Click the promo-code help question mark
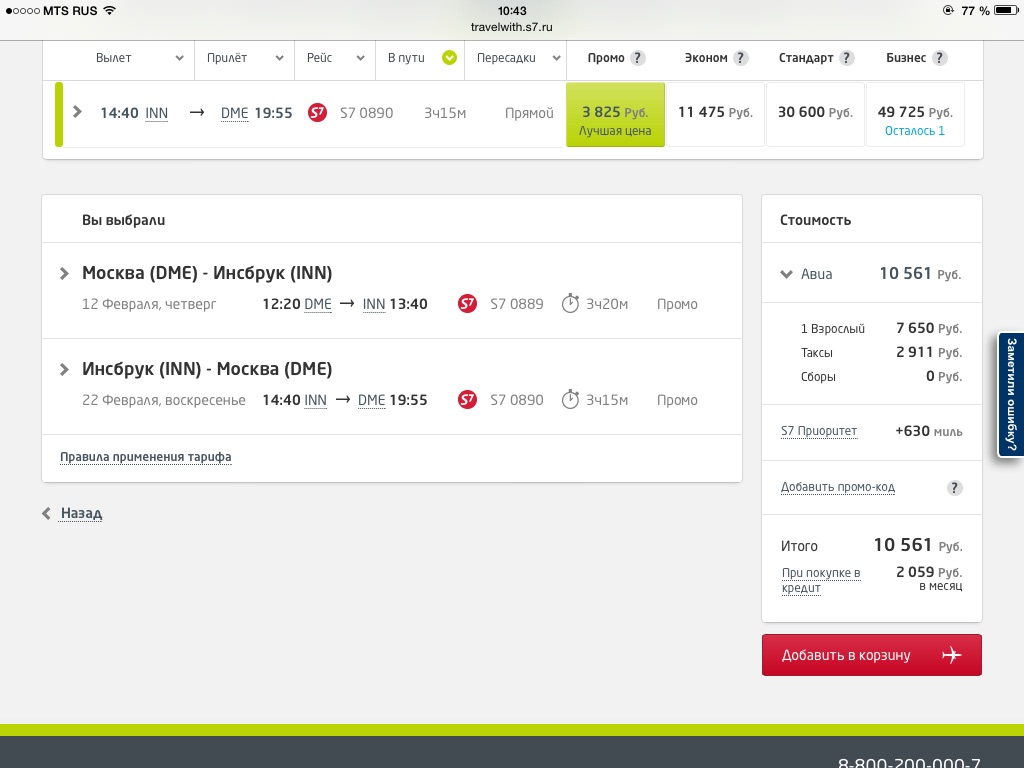 click(954, 488)
